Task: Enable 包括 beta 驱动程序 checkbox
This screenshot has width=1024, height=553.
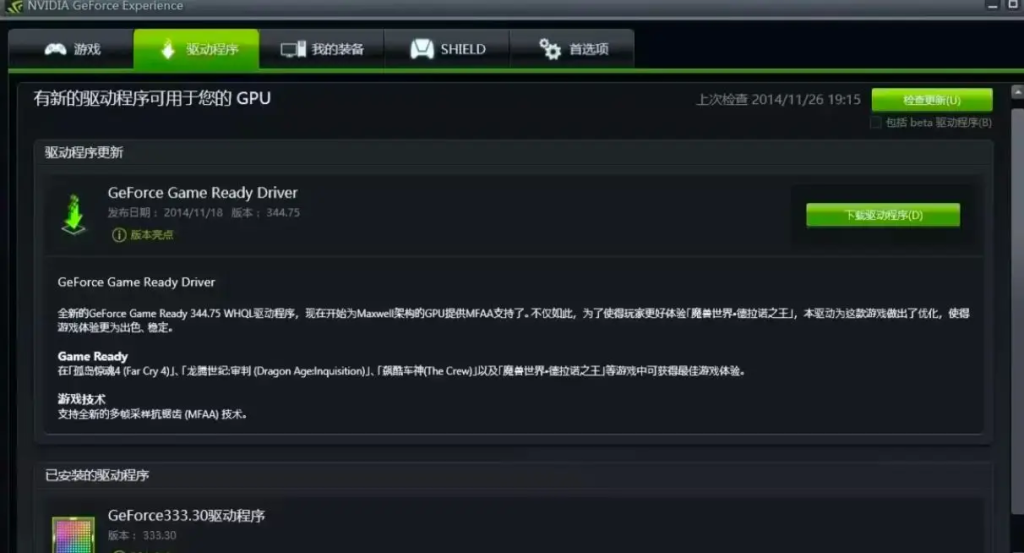Action: click(x=876, y=123)
